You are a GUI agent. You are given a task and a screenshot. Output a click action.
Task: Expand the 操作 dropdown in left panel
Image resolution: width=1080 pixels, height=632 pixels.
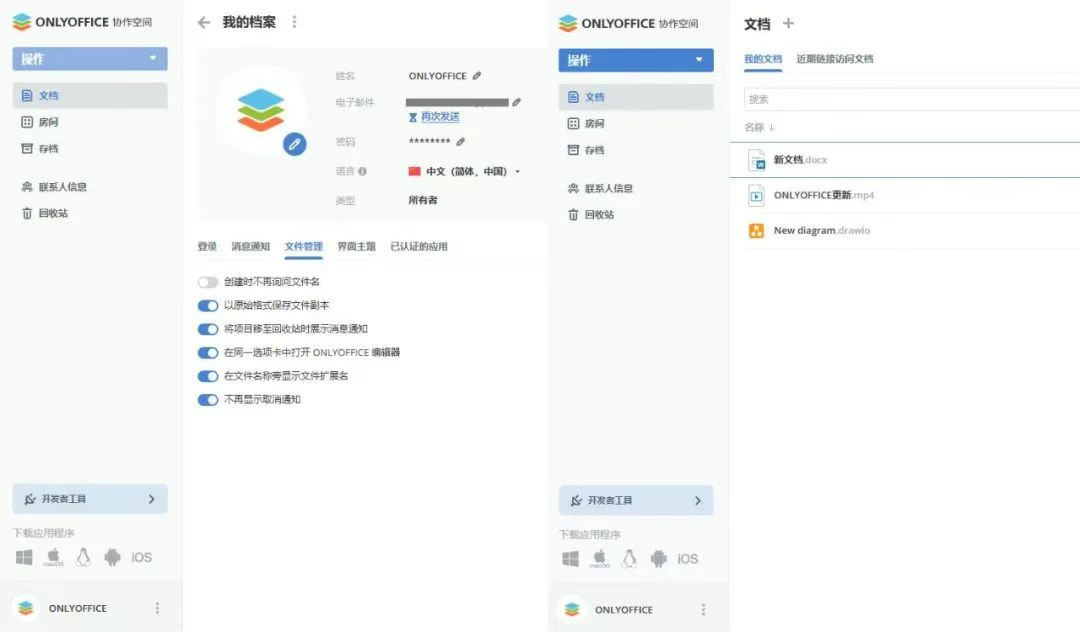pos(90,59)
